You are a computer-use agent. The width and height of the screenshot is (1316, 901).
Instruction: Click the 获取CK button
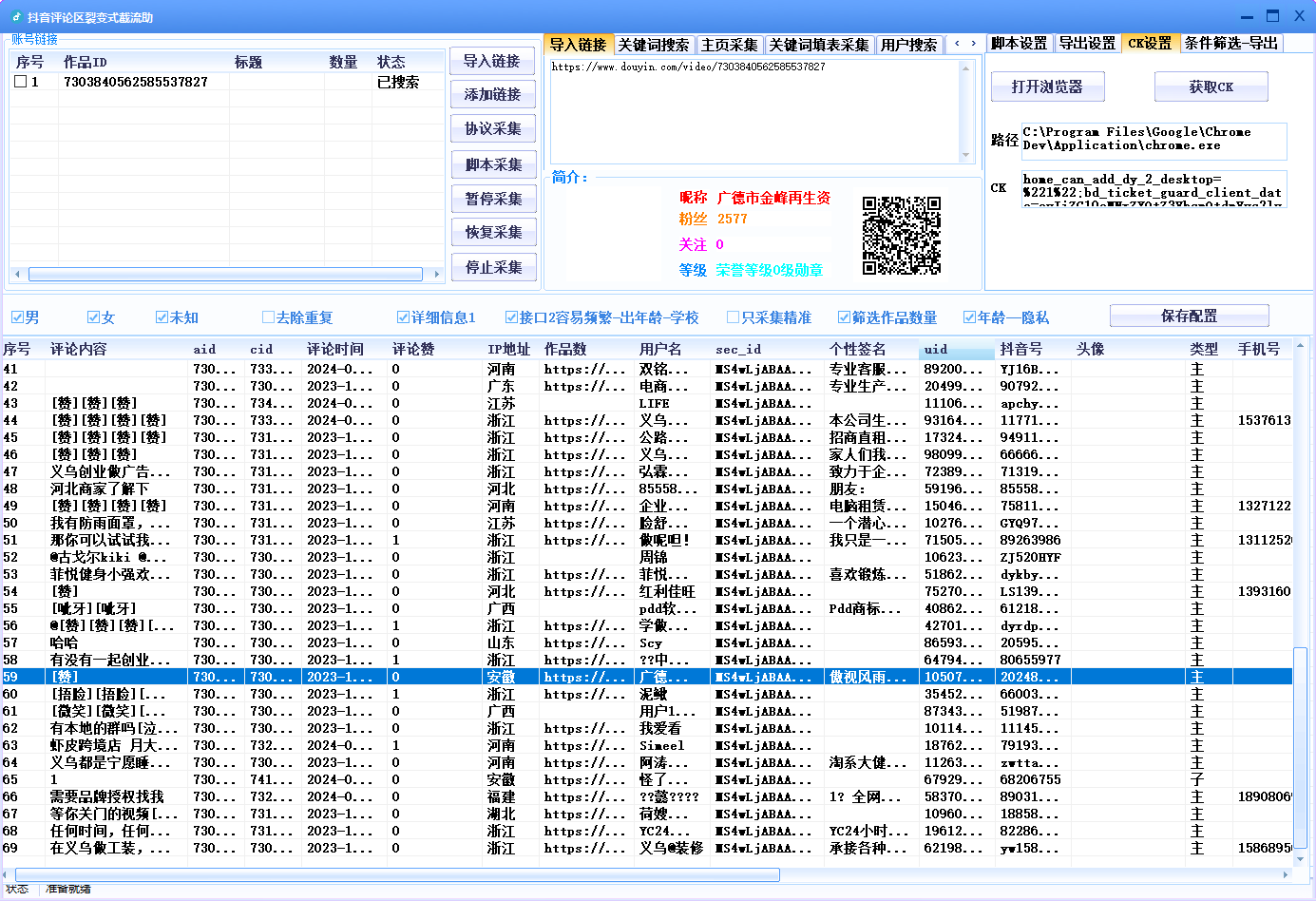(x=1211, y=86)
